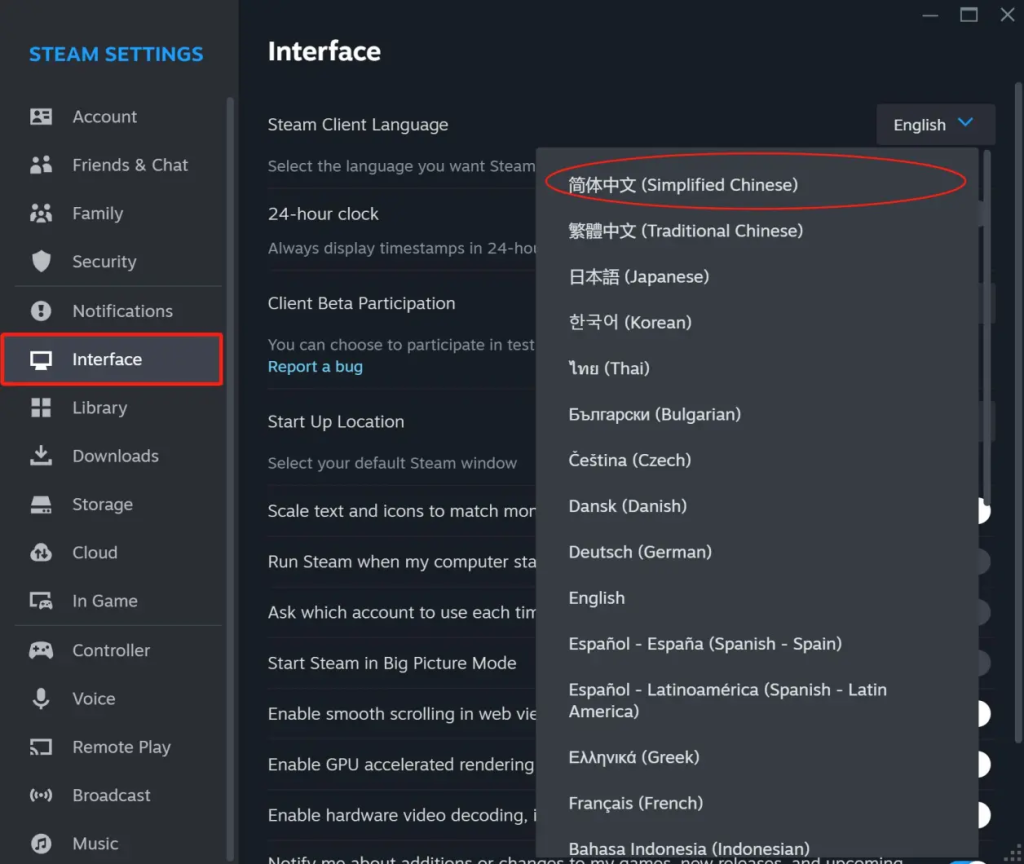The height and width of the screenshot is (864, 1024).
Task: Open Broadcast settings via the broadcast icon
Action: coord(40,795)
